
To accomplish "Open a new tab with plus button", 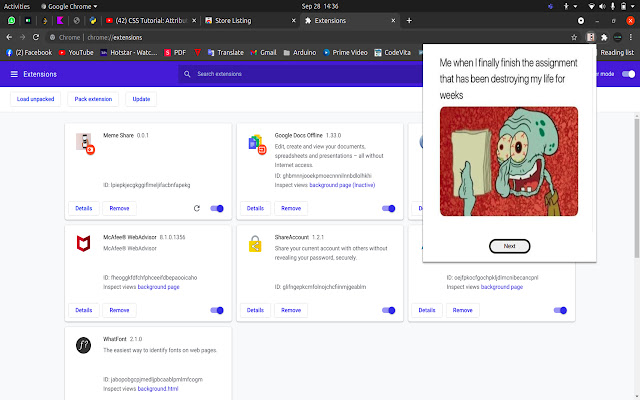I will 409,20.
